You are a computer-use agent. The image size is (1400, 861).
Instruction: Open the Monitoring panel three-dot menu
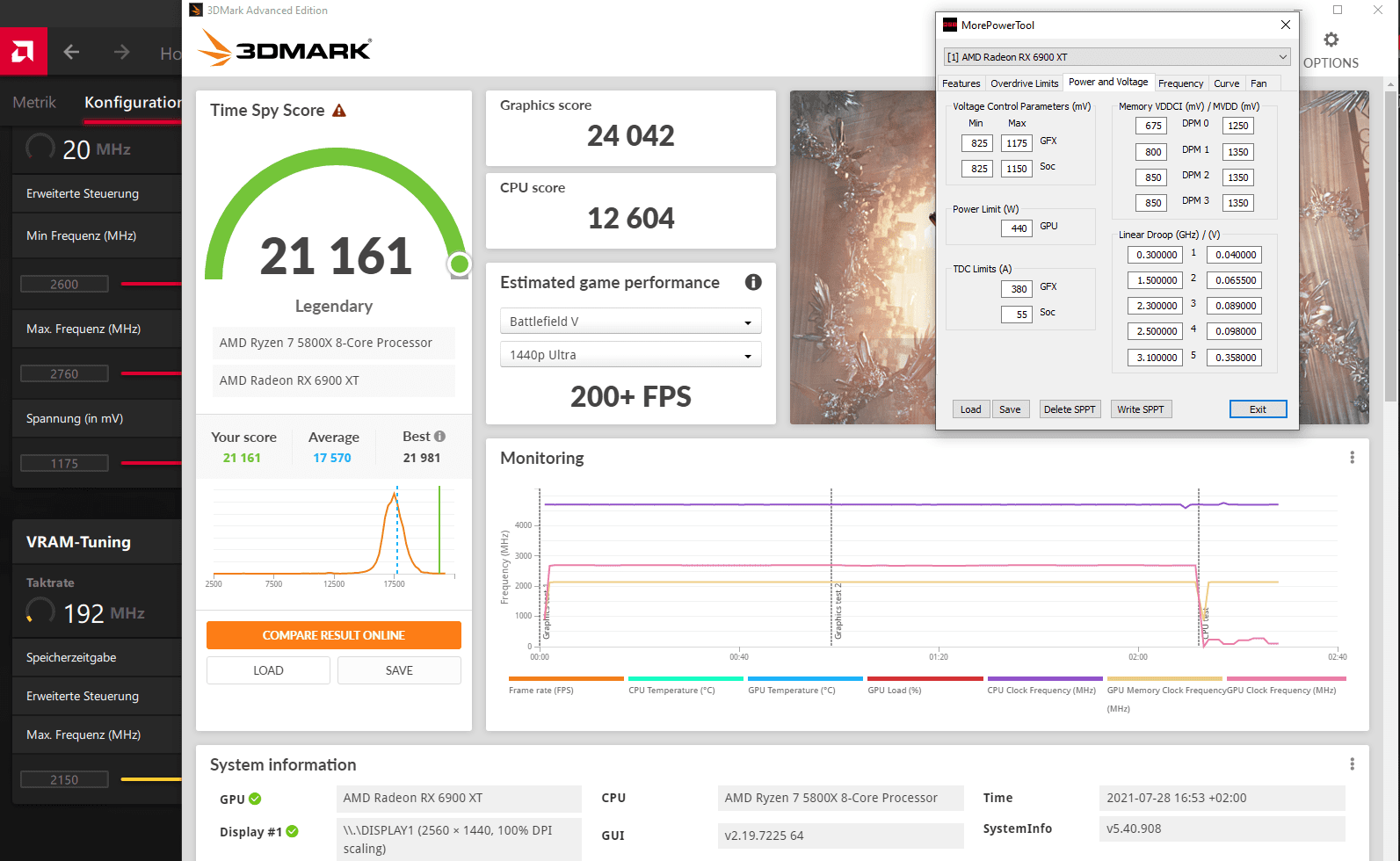[x=1352, y=458]
